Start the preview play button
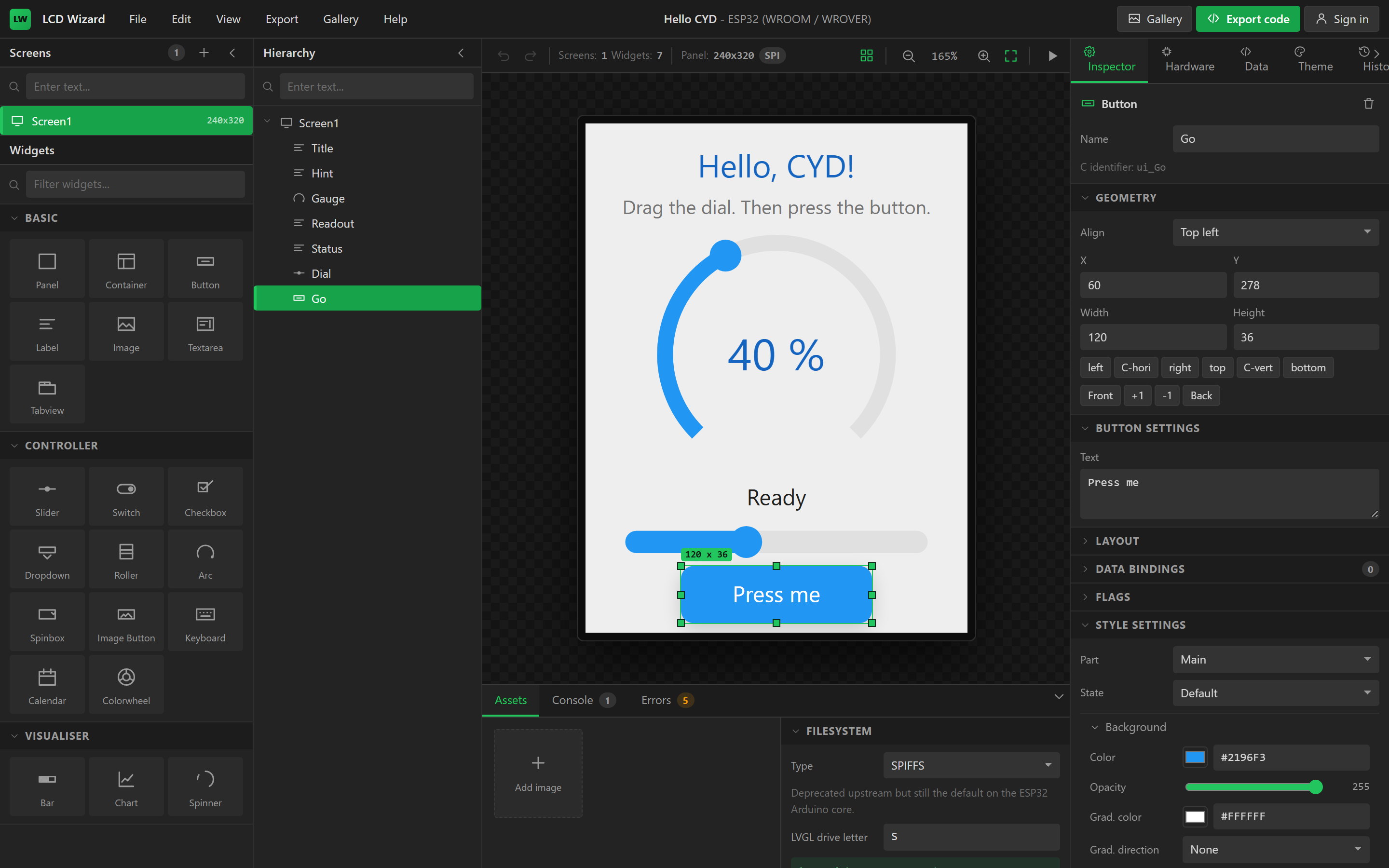Viewport: 1389px width, 868px height. click(1053, 55)
